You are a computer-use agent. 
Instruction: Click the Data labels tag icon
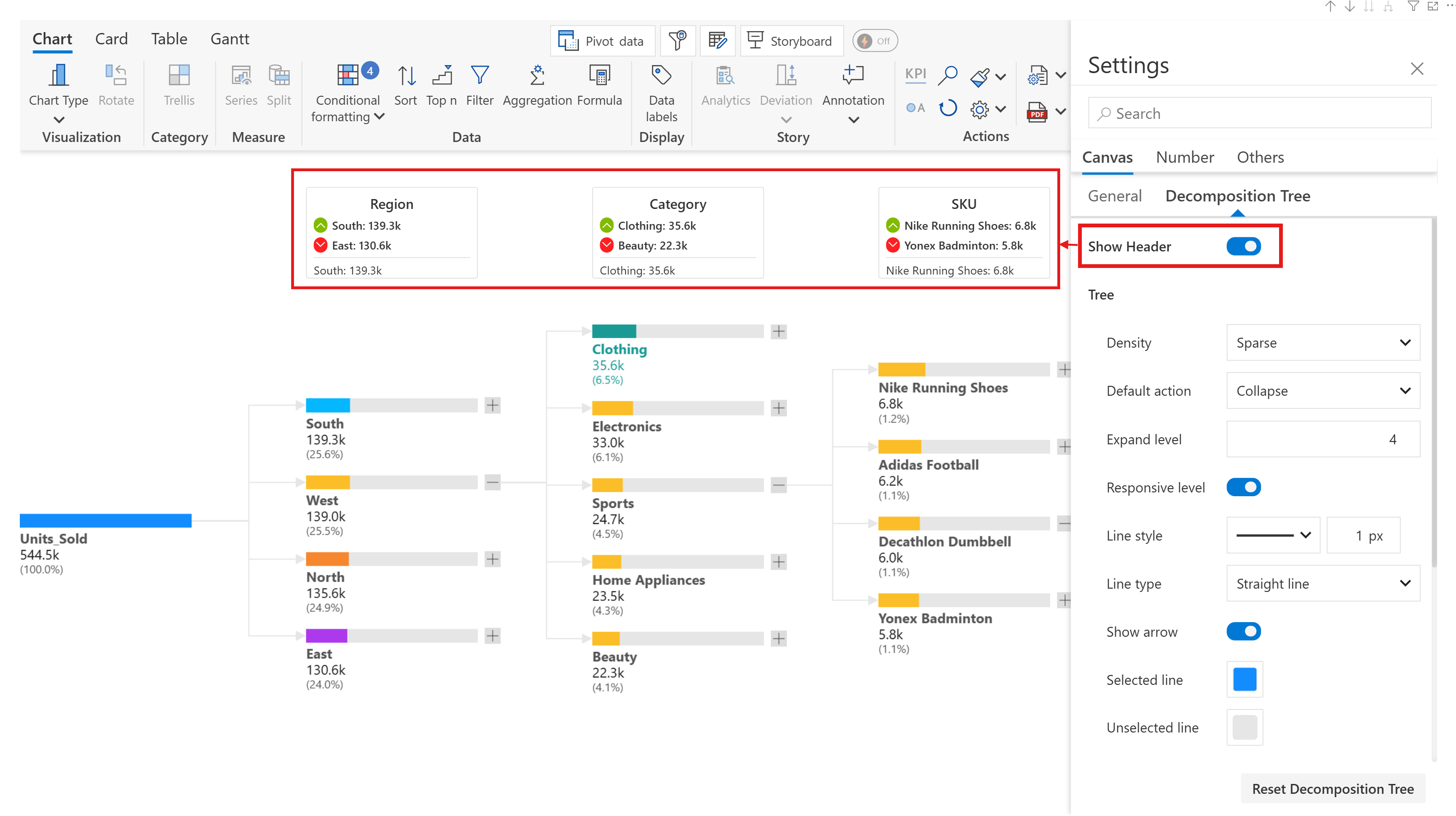661,75
